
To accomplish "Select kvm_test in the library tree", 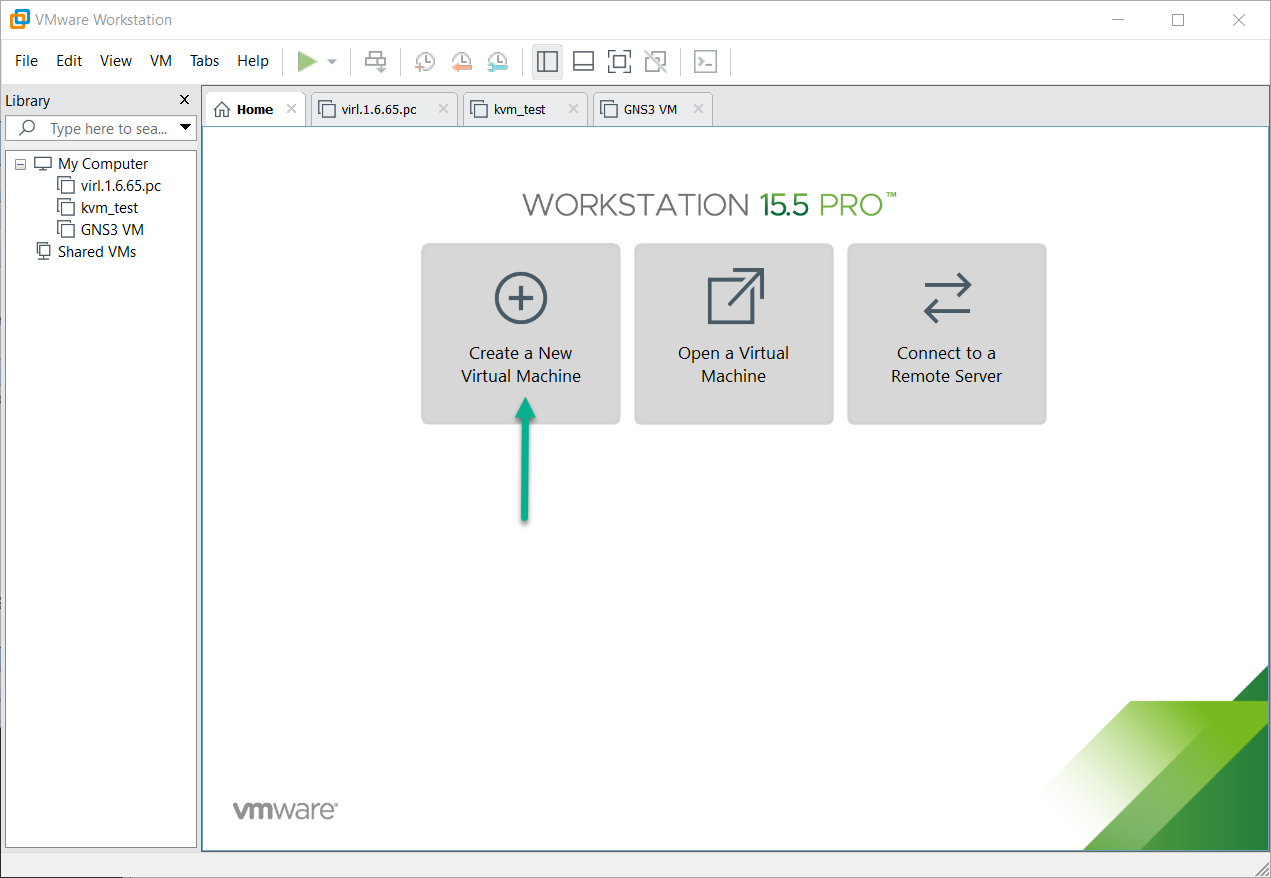I will tap(110, 208).
